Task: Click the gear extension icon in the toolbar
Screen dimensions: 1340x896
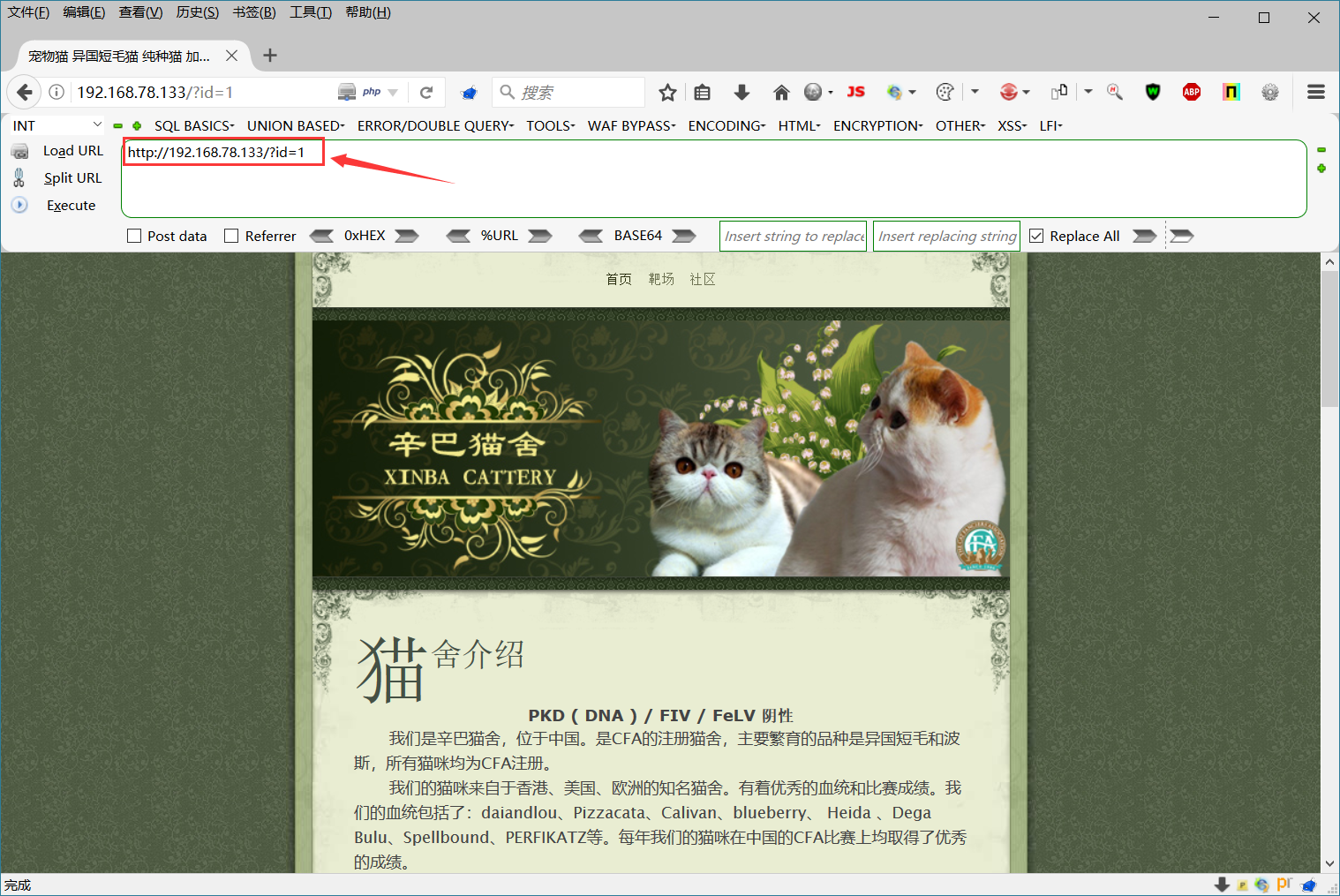Action: pos(1270,92)
